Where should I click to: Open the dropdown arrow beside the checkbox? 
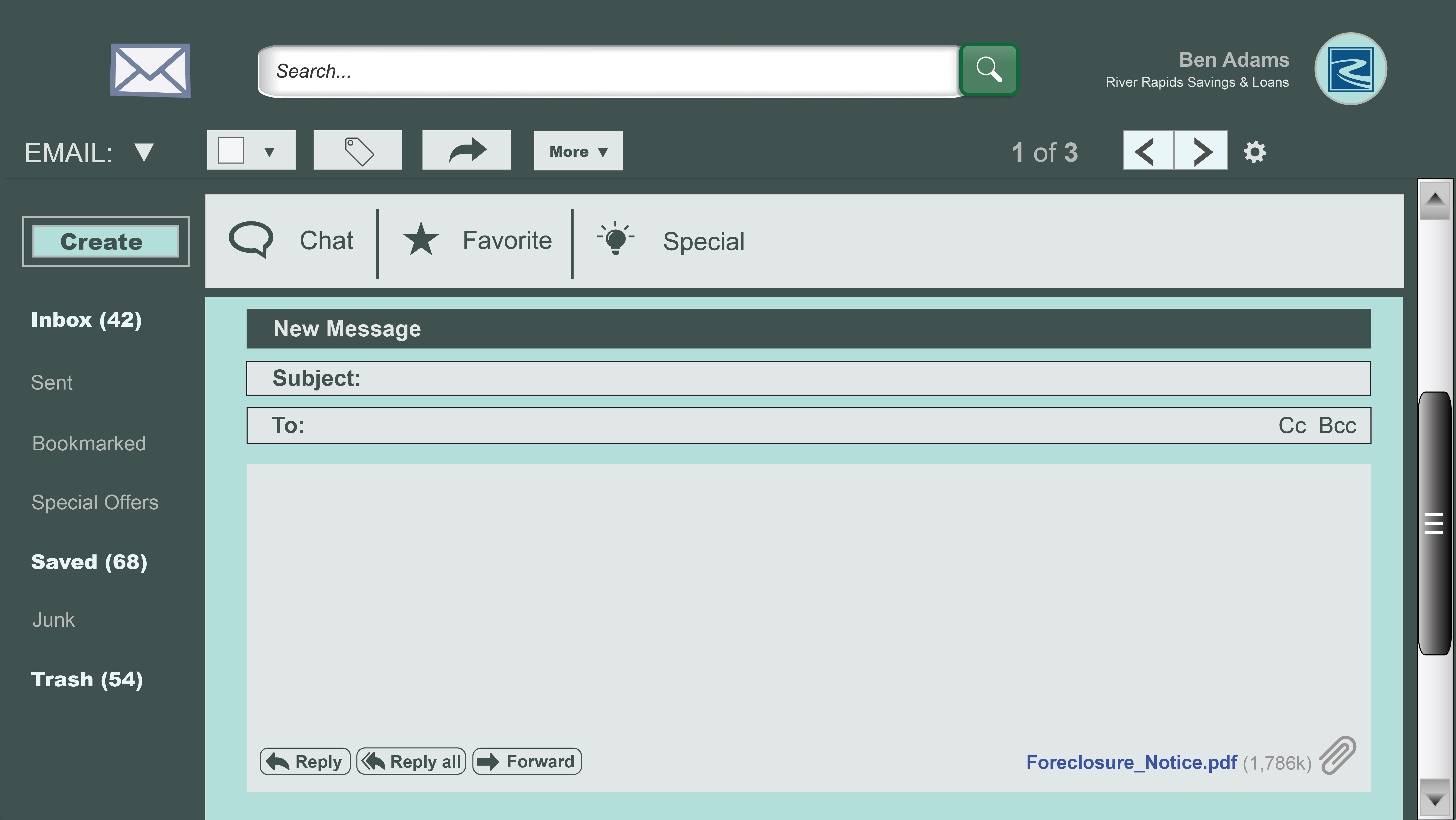[270, 152]
